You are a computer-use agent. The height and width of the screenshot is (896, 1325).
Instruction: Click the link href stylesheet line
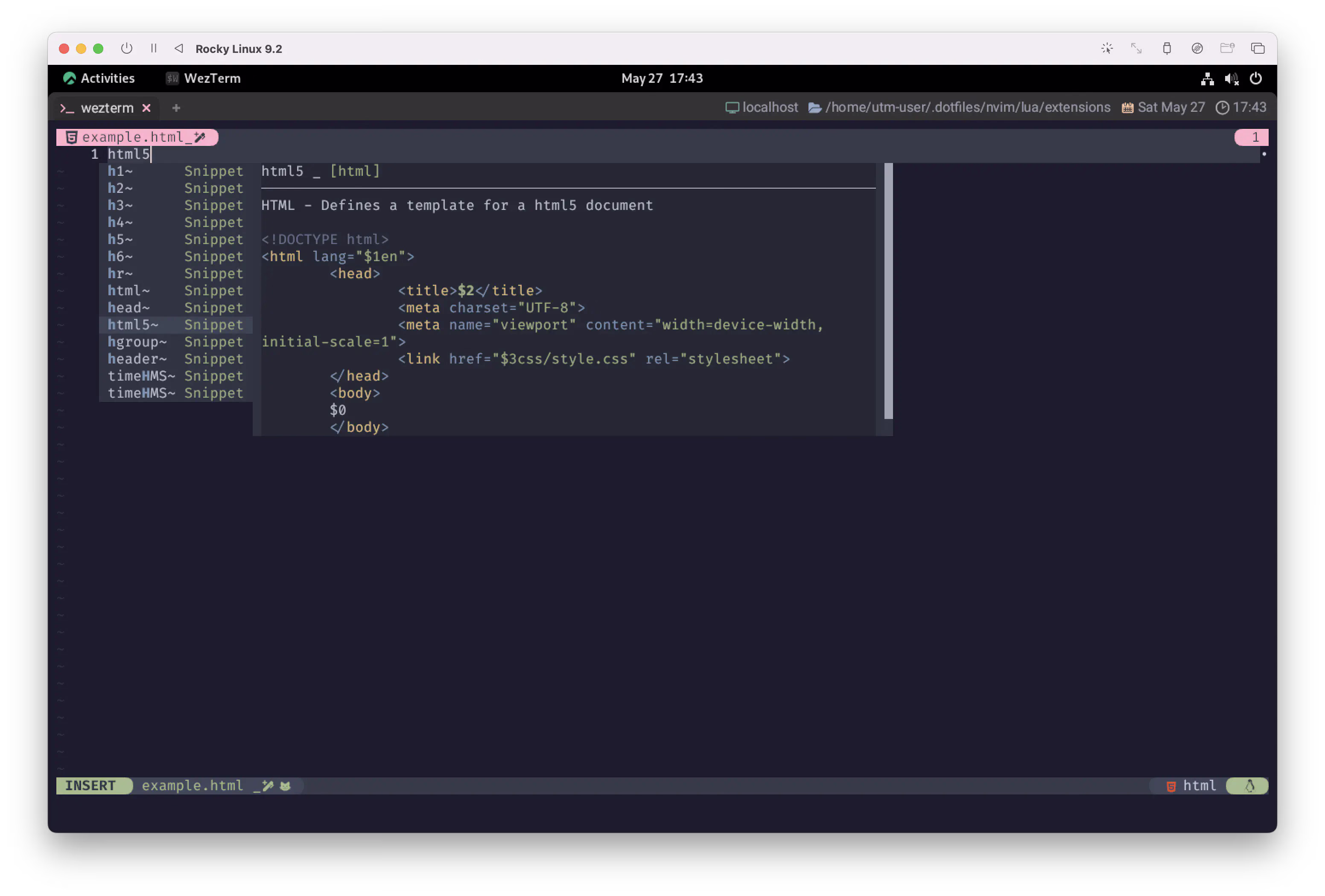593,359
